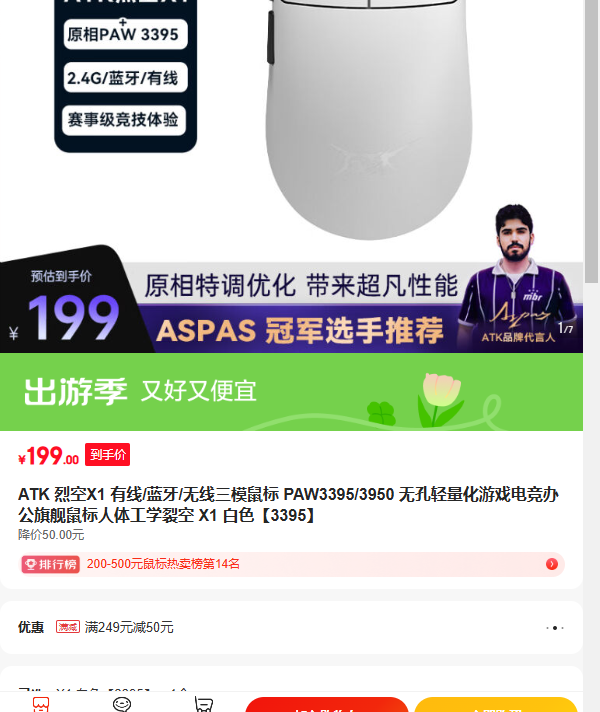Click the white mouse product image

pos(368,118)
